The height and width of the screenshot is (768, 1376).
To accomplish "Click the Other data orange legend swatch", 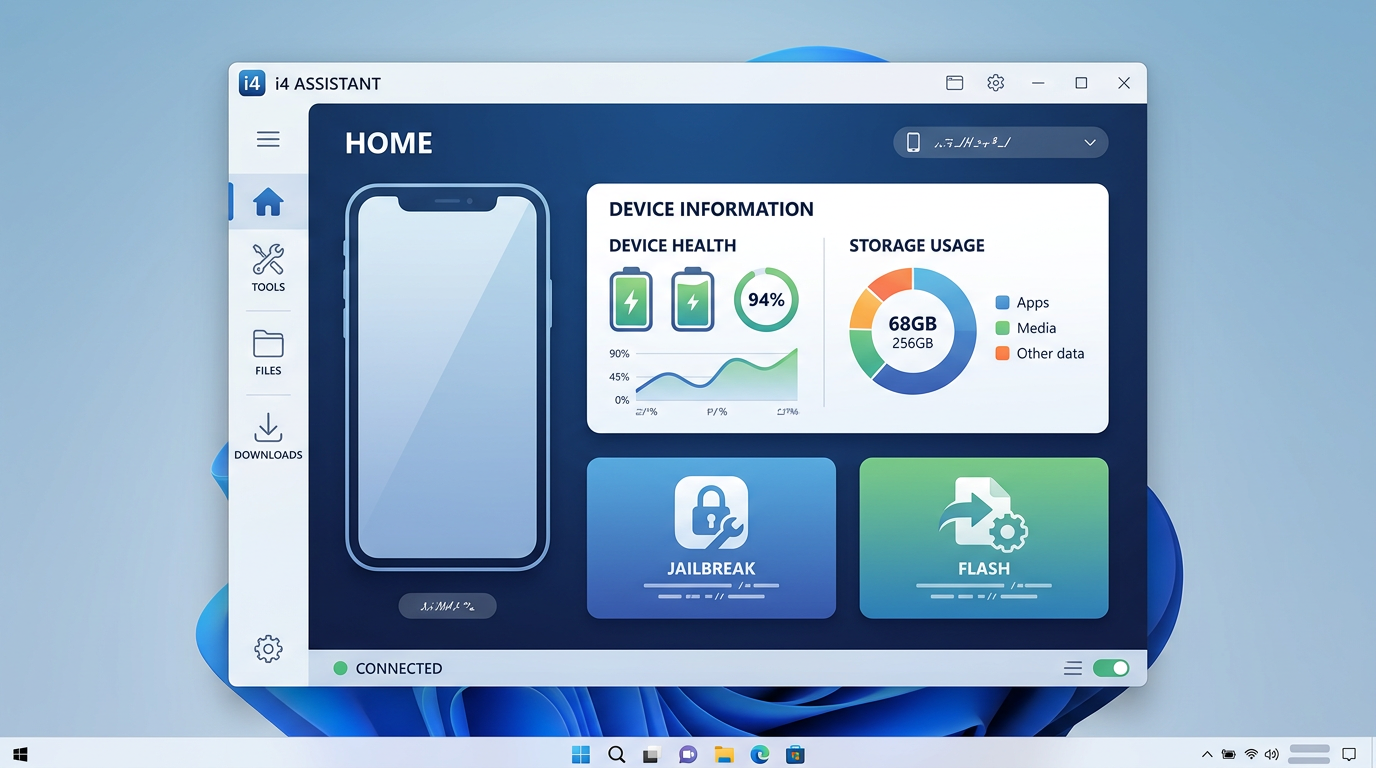I will 1003,353.
